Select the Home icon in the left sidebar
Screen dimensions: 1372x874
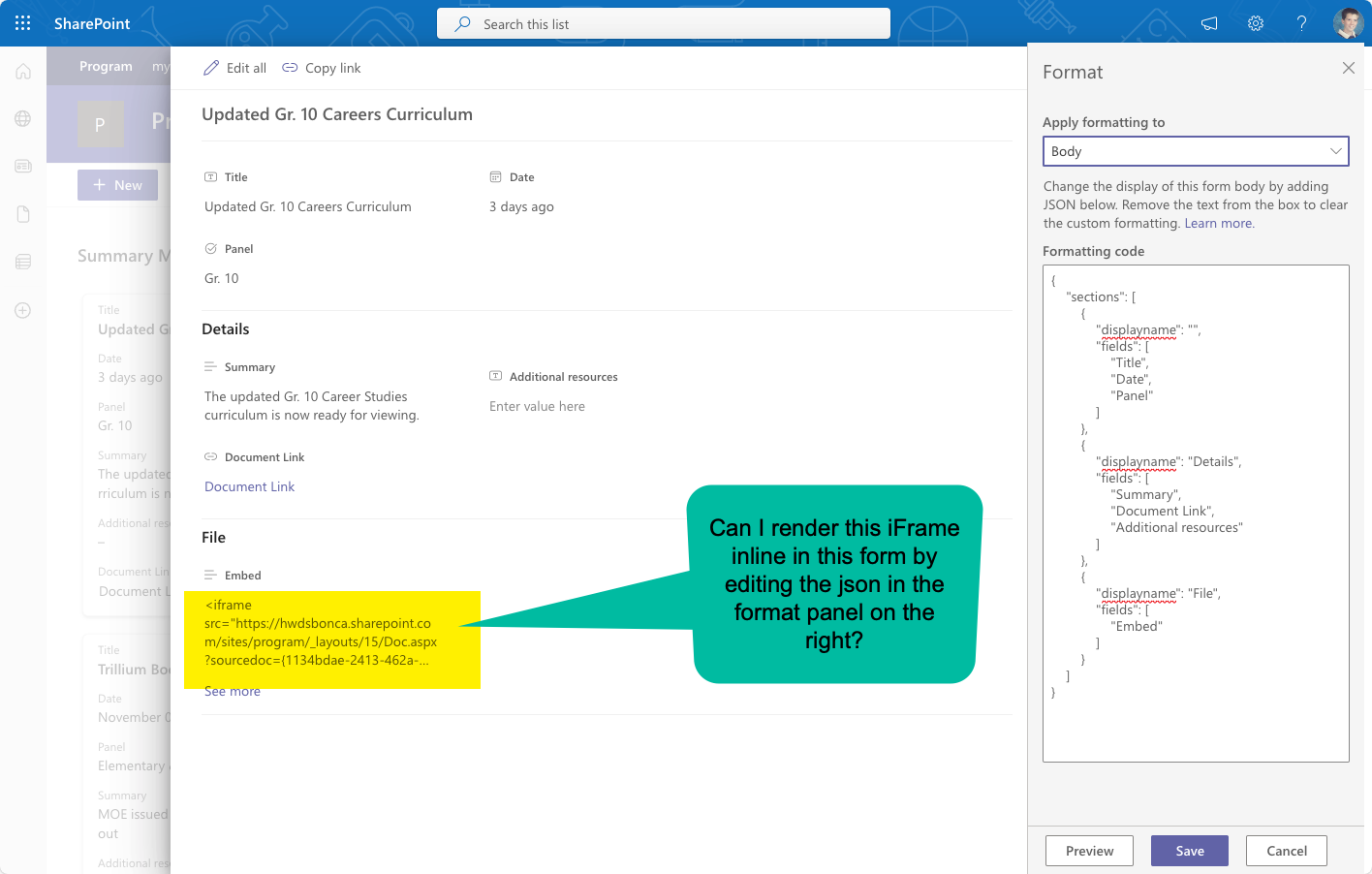tap(22, 71)
